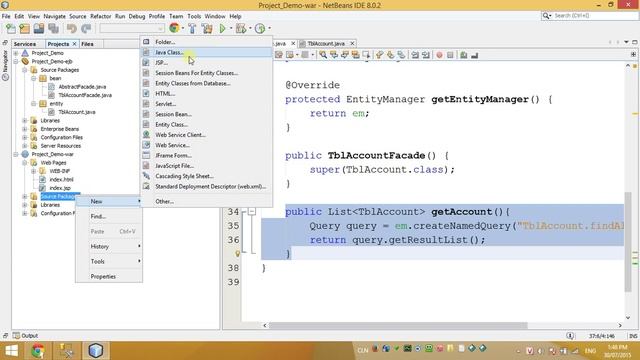Click the Find Next Occurrence editor icon
Image resolution: width=640 pixels, height=360 pixels.
tap(344, 55)
